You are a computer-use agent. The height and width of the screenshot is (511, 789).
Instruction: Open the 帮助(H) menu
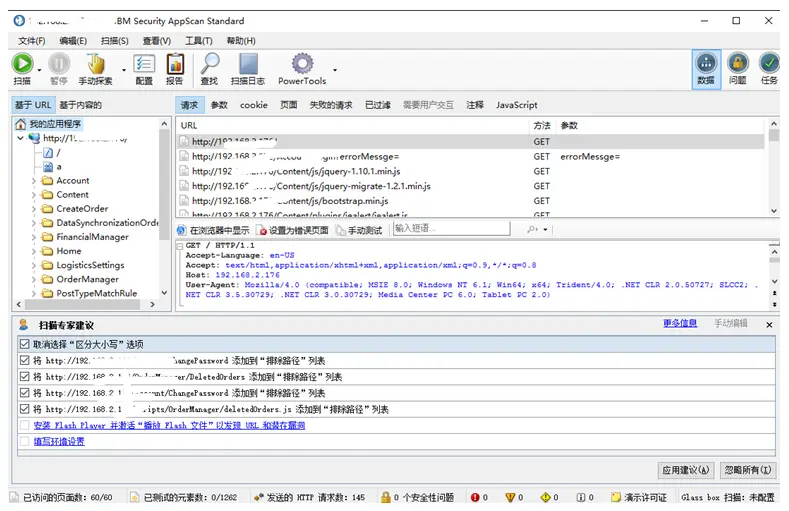pyautogui.click(x=241, y=41)
